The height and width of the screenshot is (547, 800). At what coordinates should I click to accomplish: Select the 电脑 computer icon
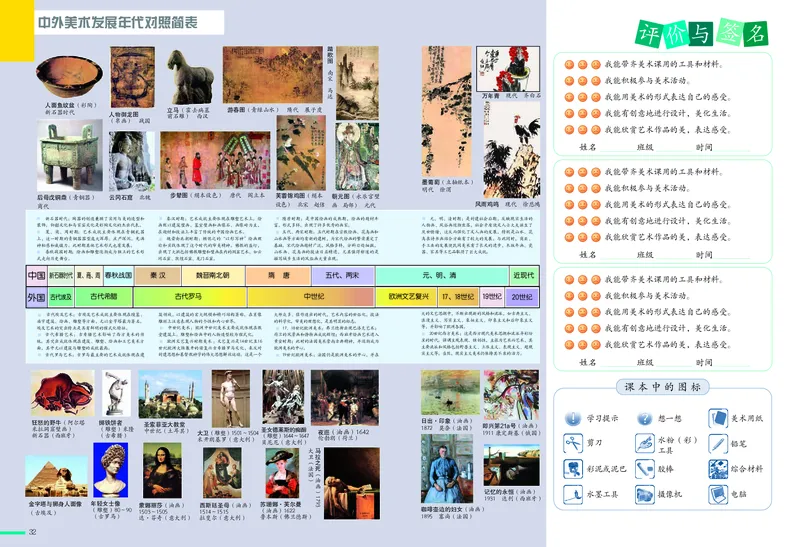[x=717, y=494]
